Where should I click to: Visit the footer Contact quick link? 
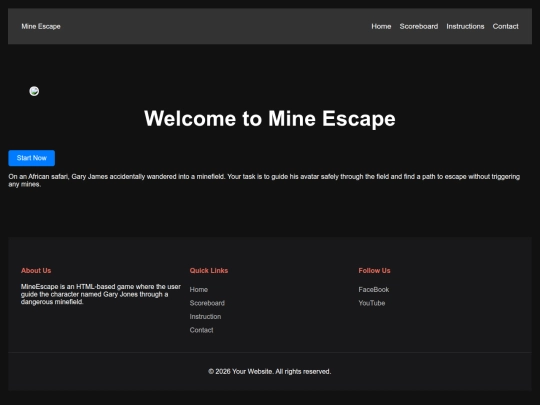tap(201, 330)
